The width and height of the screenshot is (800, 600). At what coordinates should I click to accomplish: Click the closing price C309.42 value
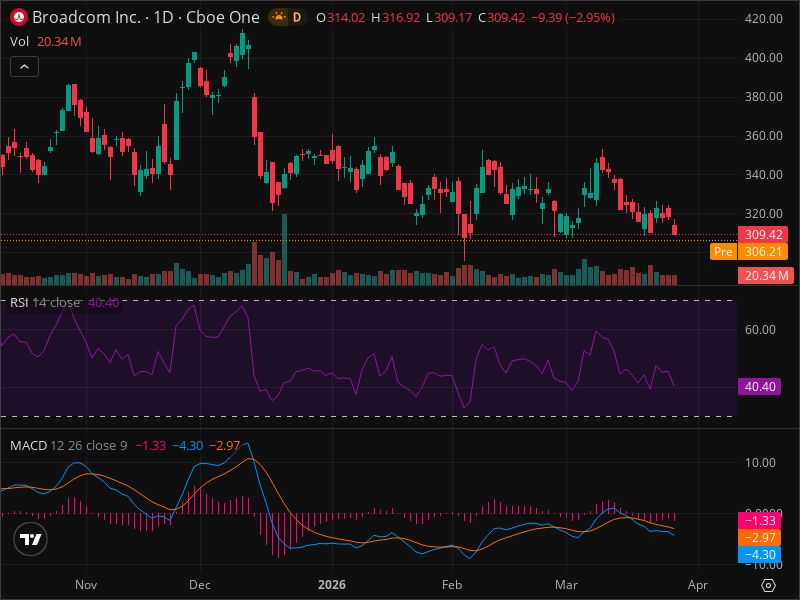pyautogui.click(x=502, y=18)
